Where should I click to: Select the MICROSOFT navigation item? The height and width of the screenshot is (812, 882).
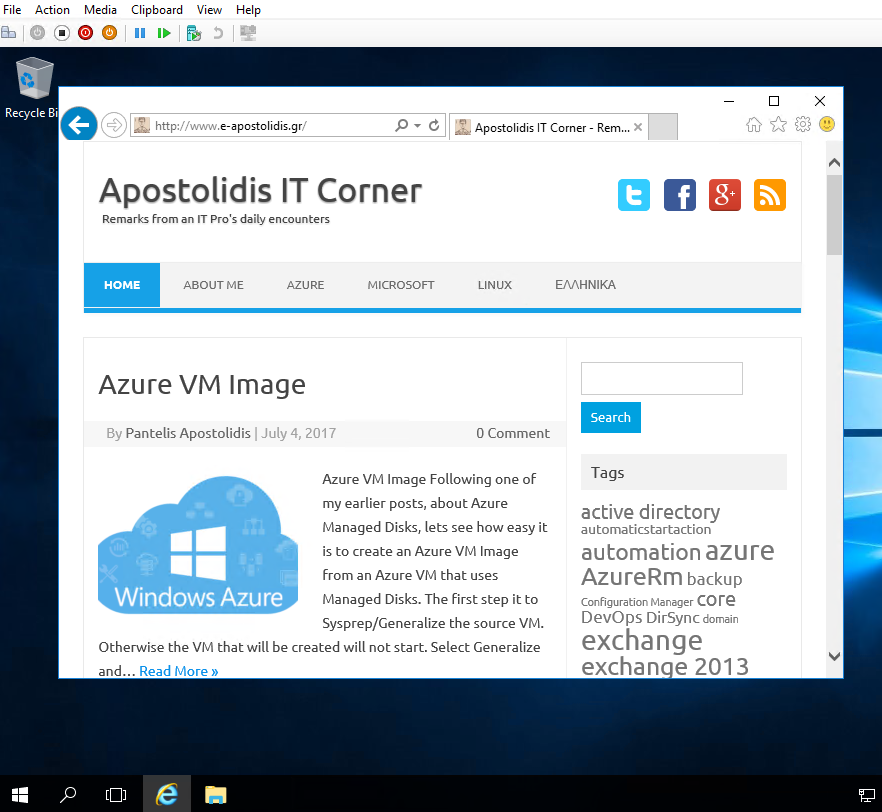400,285
